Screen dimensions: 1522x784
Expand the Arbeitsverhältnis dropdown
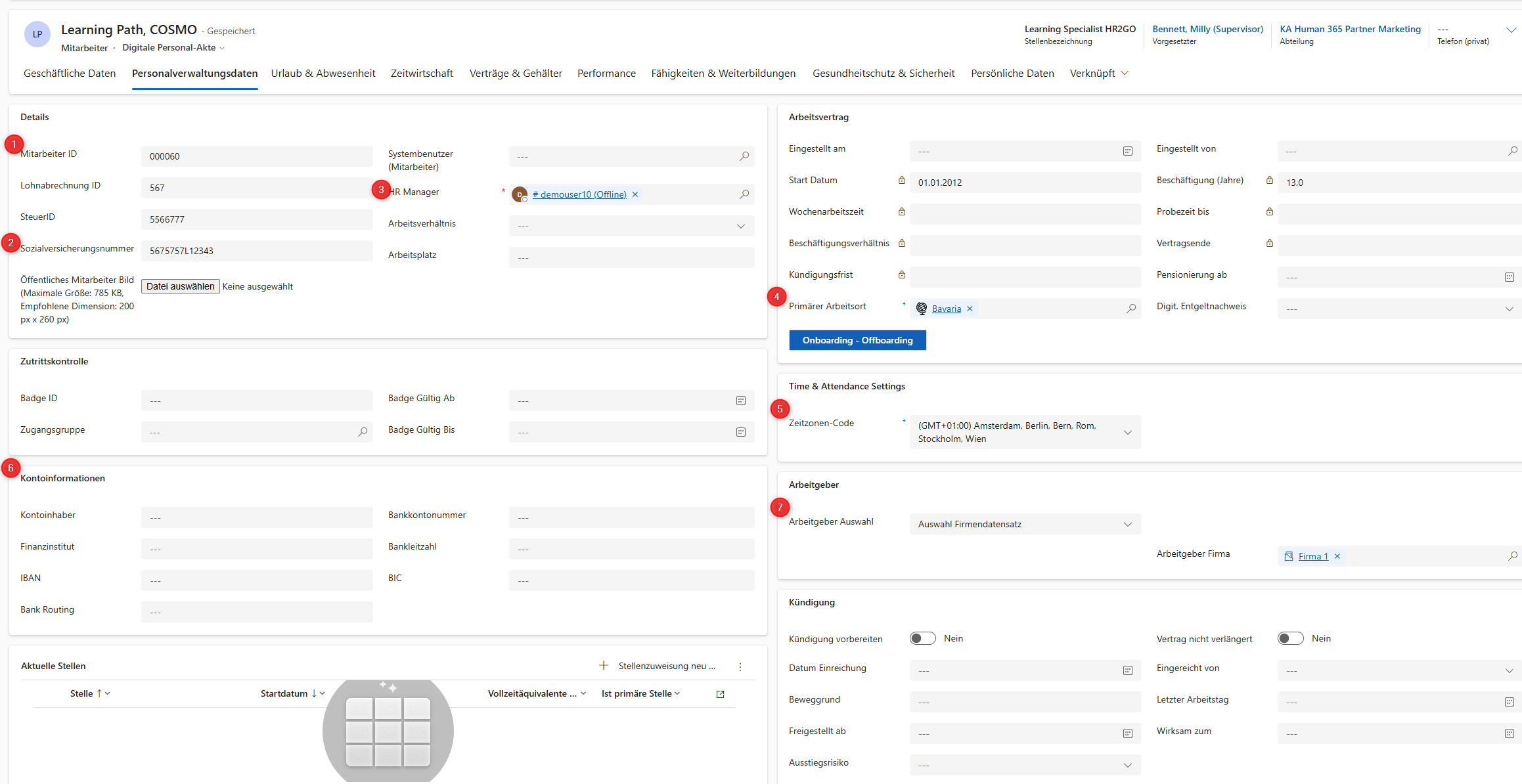[x=740, y=226]
